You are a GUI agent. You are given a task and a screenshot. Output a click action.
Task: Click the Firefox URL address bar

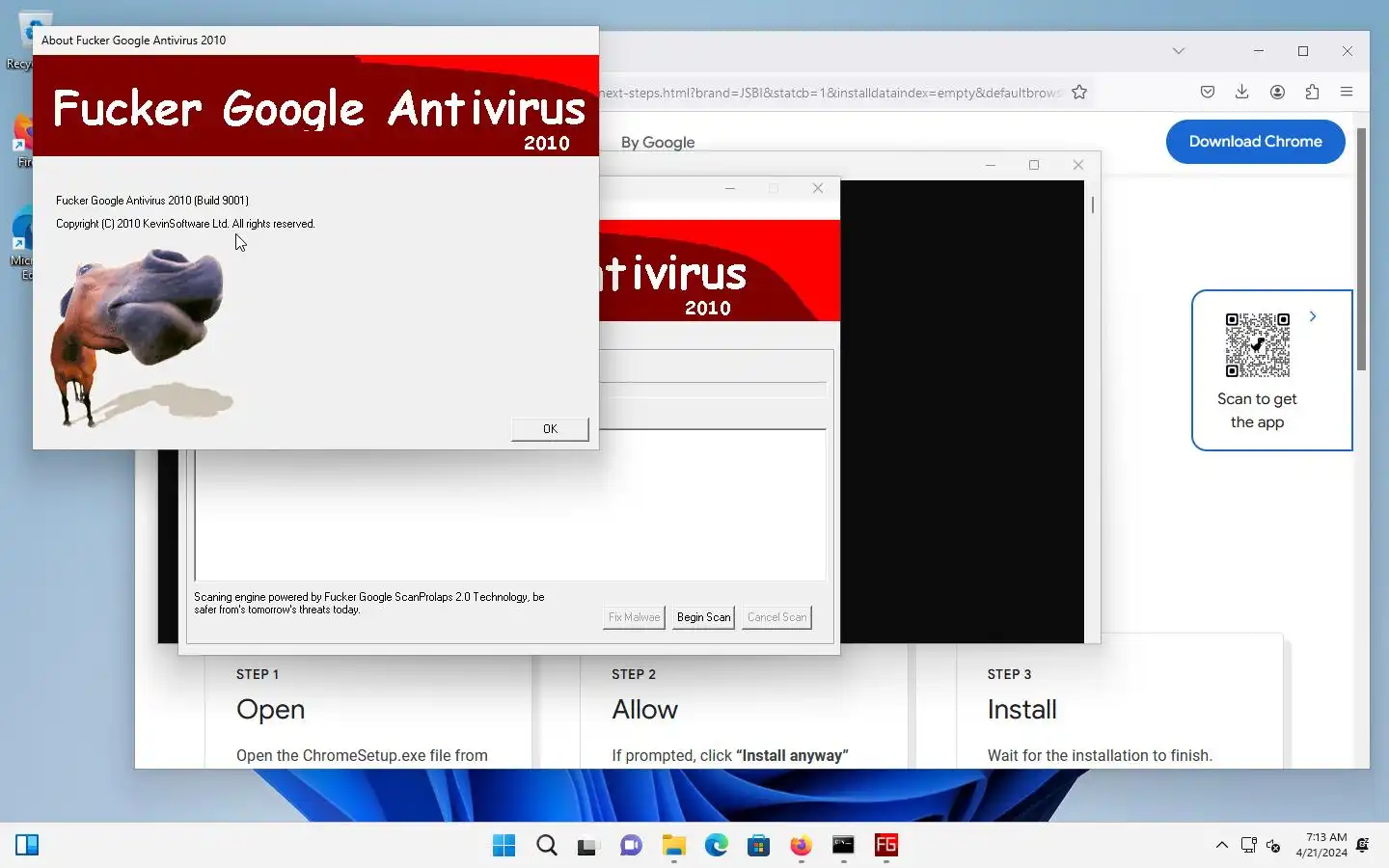tap(830, 93)
